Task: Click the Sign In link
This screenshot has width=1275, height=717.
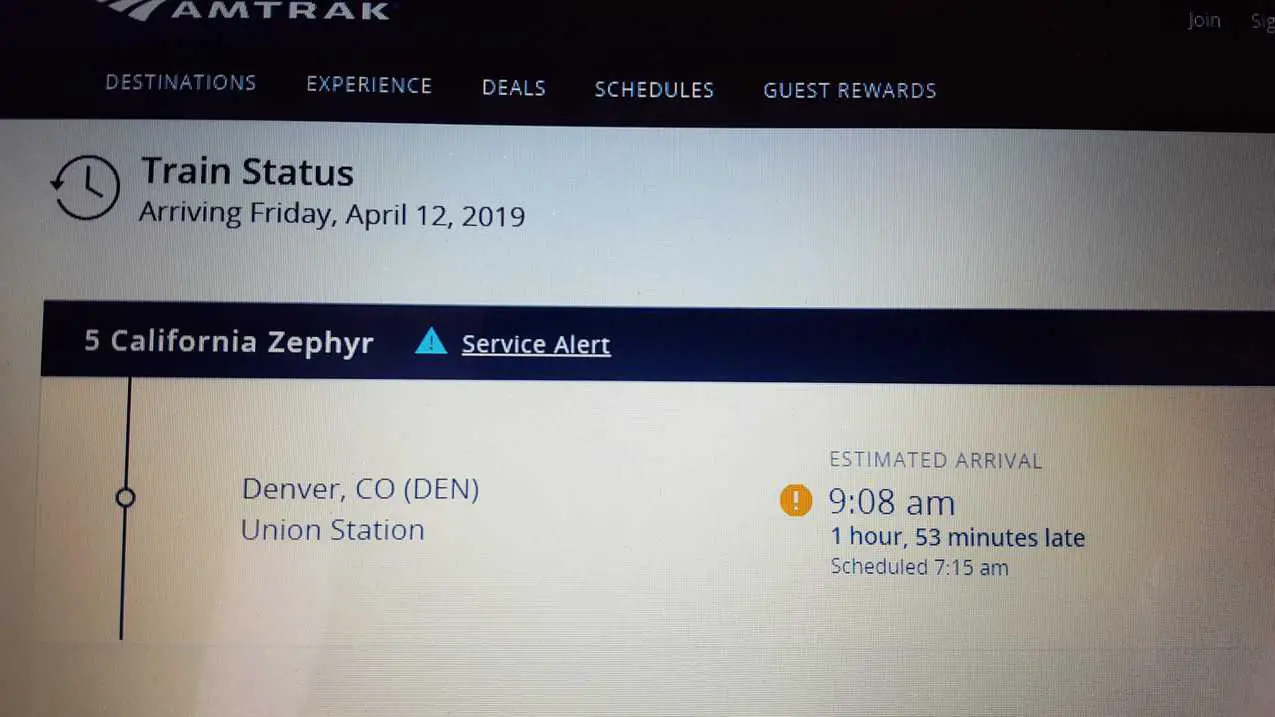Action: coord(1262,22)
